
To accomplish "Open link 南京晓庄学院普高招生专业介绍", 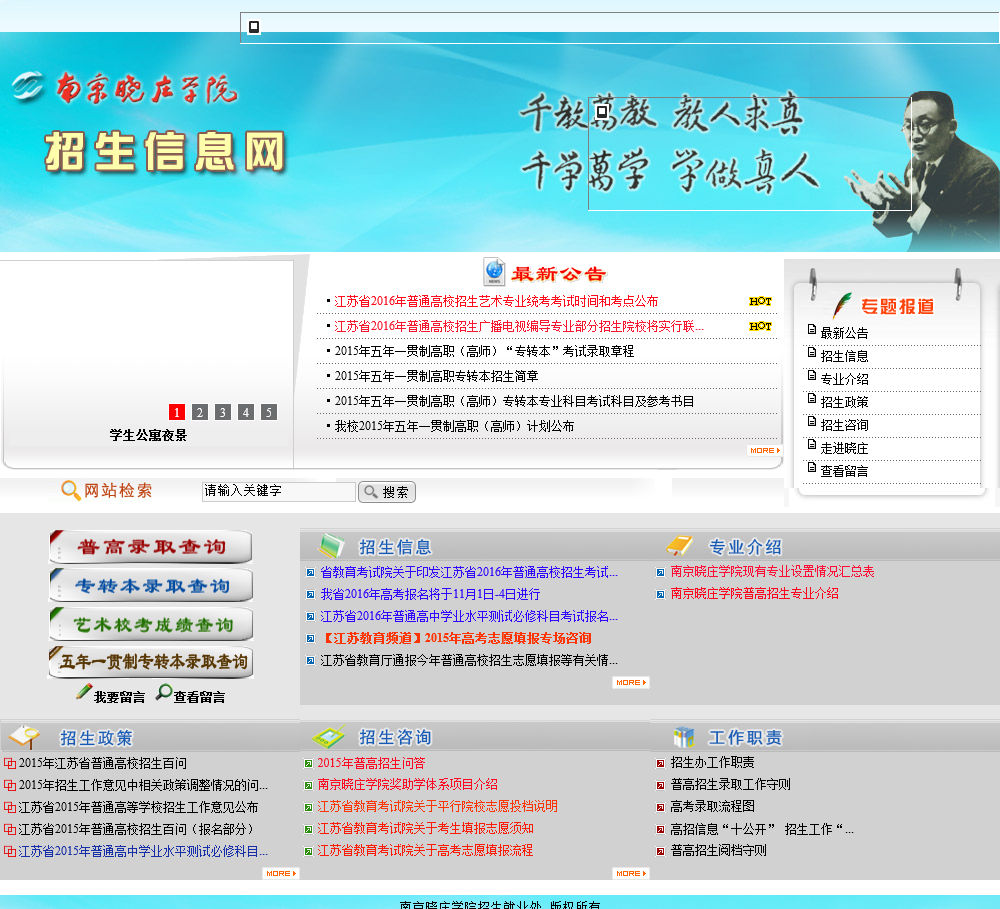I will [x=754, y=593].
